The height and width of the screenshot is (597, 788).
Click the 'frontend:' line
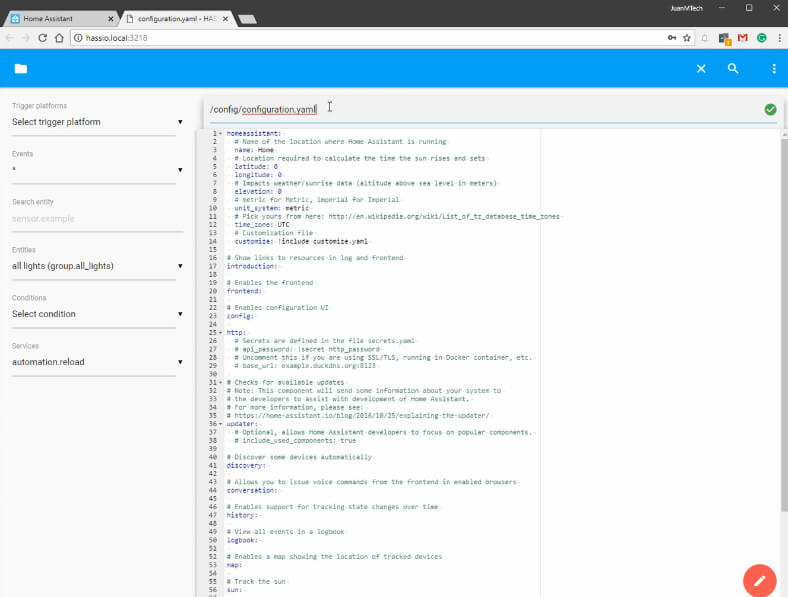point(244,291)
